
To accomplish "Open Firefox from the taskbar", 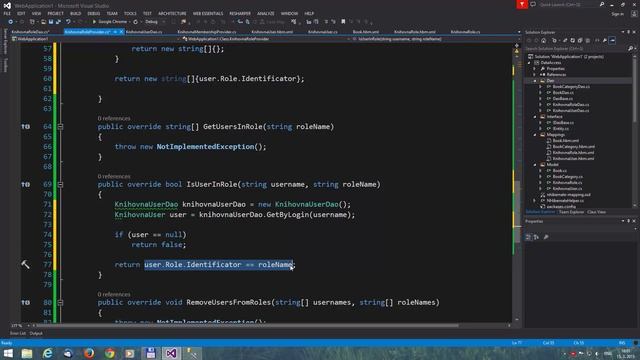I will coord(89,353).
